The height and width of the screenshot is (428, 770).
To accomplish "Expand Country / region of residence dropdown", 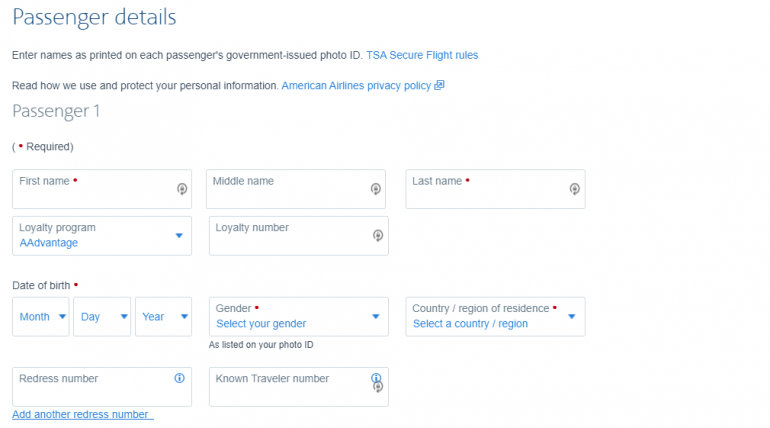I will (x=495, y=316).
